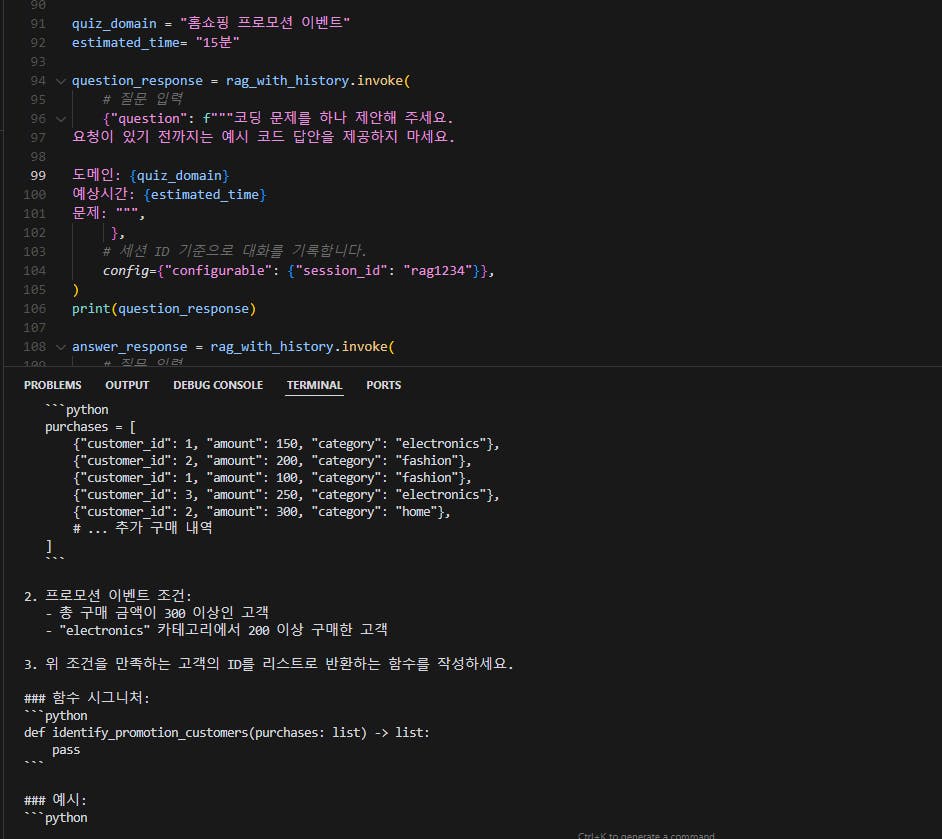Click the "pass" line in terminal output
Screen dimensions: 942x839
(66, 750)
